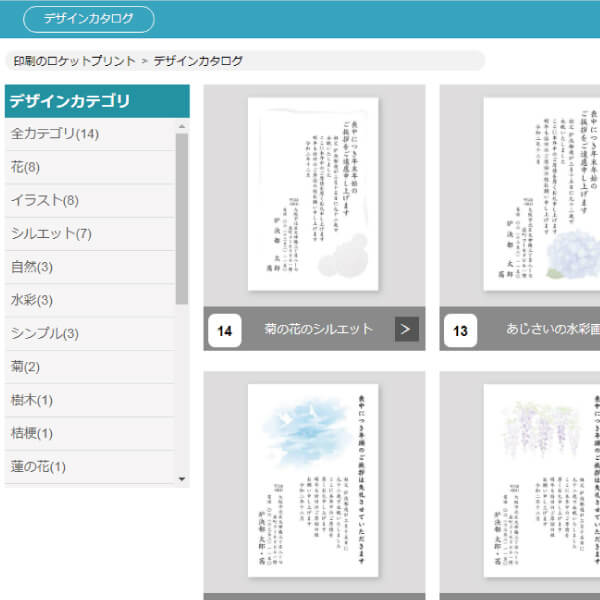The height and width of the screenshot is (600, 600).
Task: Click the 菊の花のシルエット title
Action: pos(318,329)
